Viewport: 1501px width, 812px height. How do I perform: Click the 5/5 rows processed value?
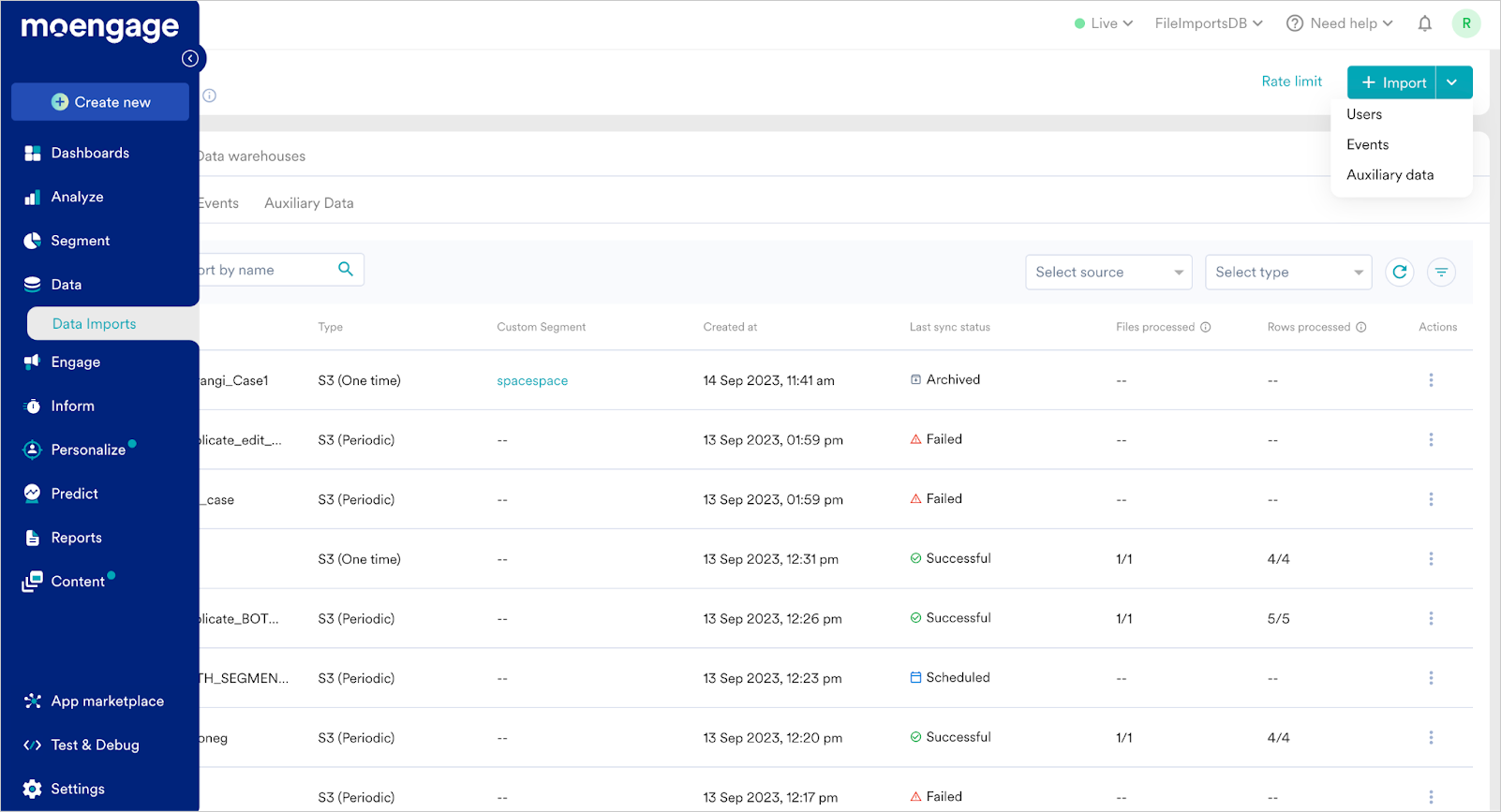pos(1278,619)
